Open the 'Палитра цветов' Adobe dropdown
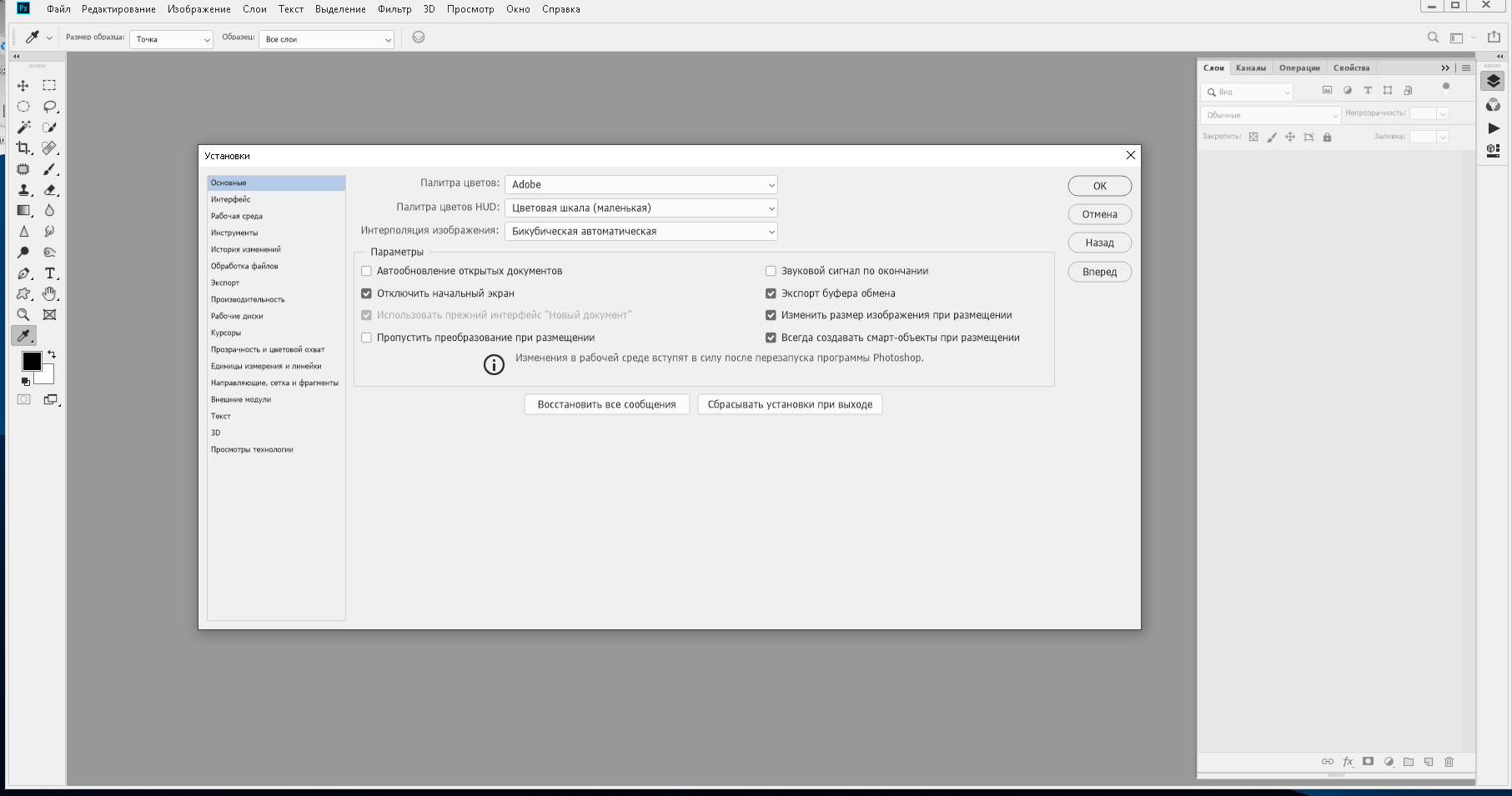 (x=641, y=184)
